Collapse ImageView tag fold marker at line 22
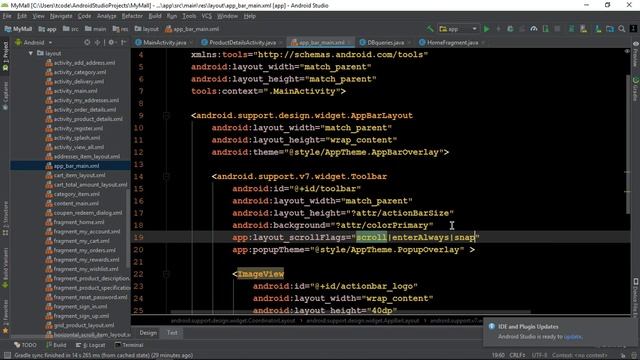 point(166,274)
